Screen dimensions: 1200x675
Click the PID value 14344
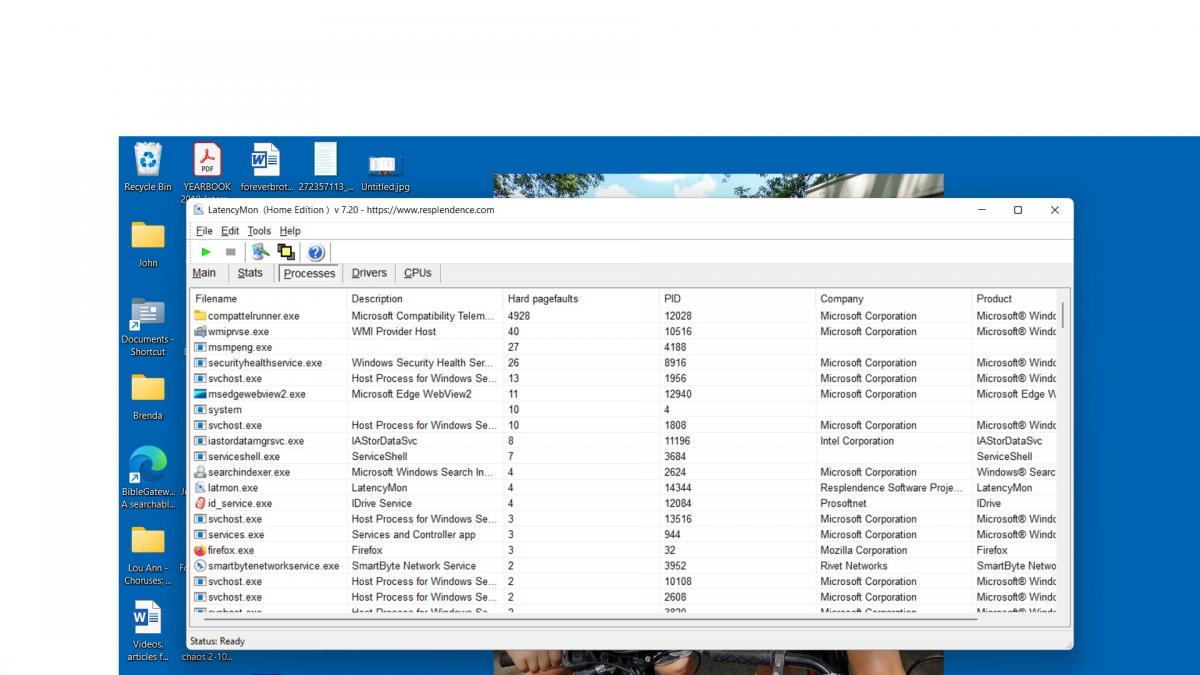click(678, 488)
